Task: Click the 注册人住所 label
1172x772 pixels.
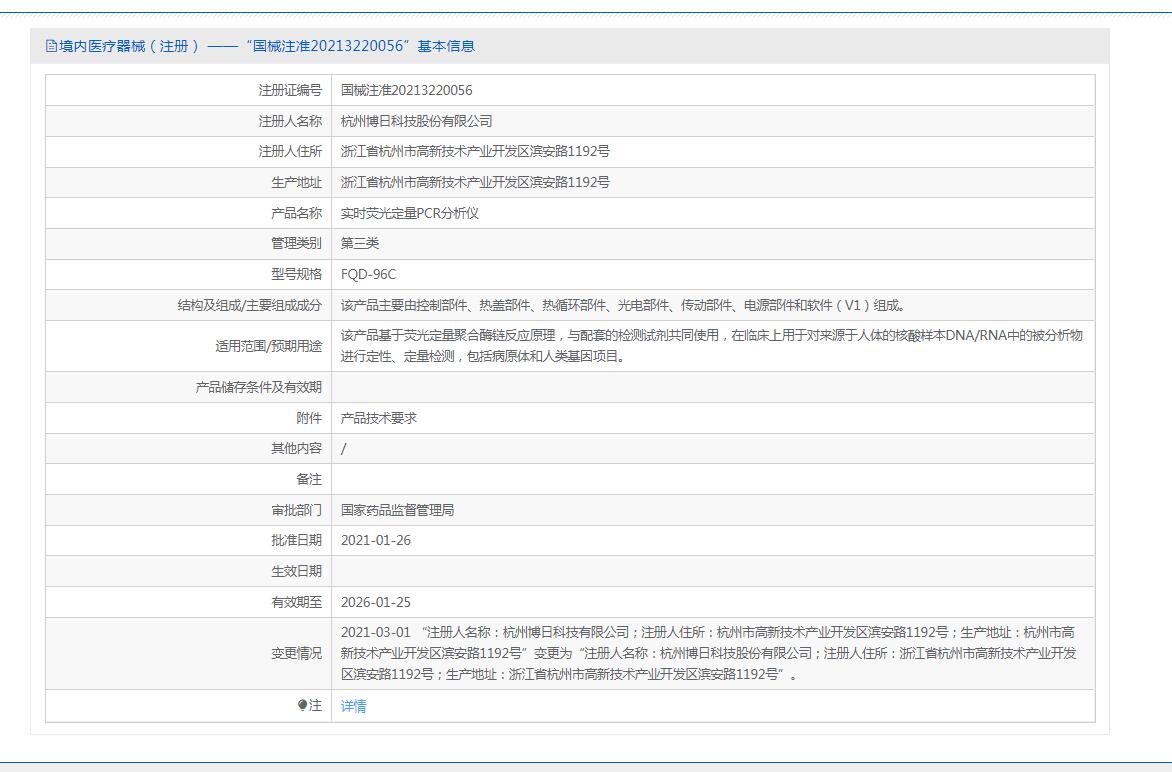Action: click(x=290, y=152)
